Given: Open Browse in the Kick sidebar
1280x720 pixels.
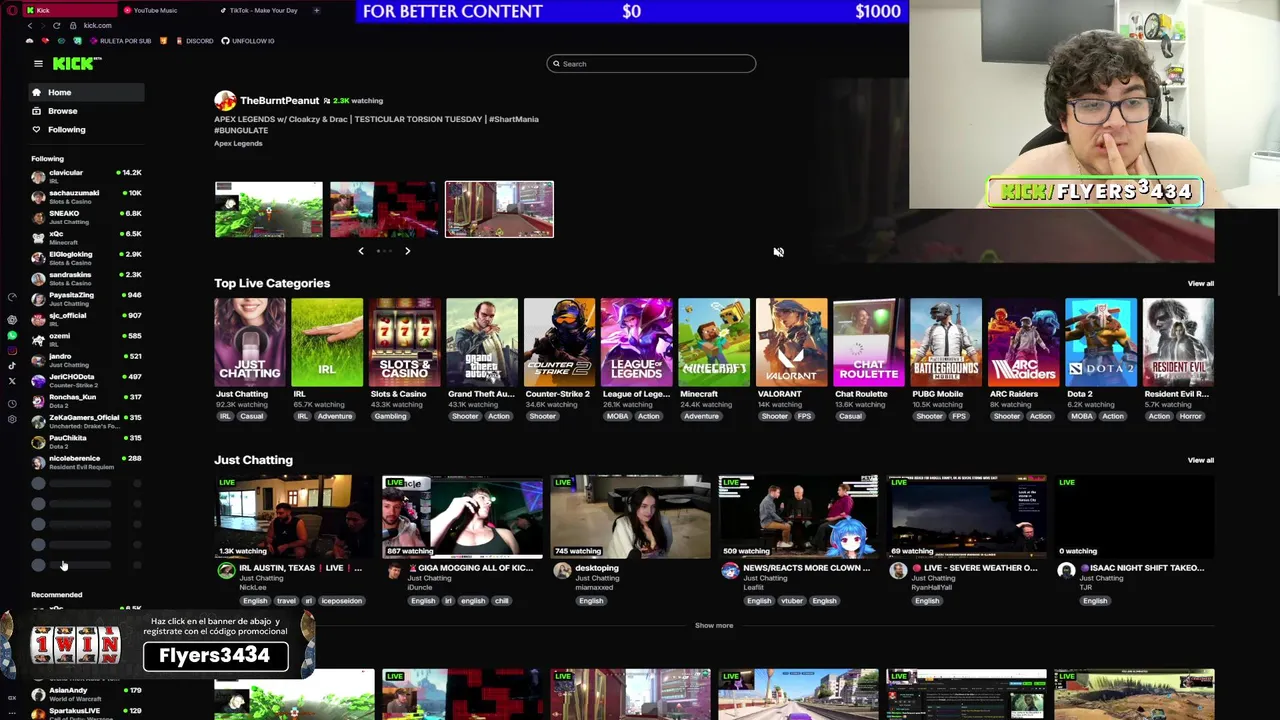Looking at the screenshot, I should point(86,111).
